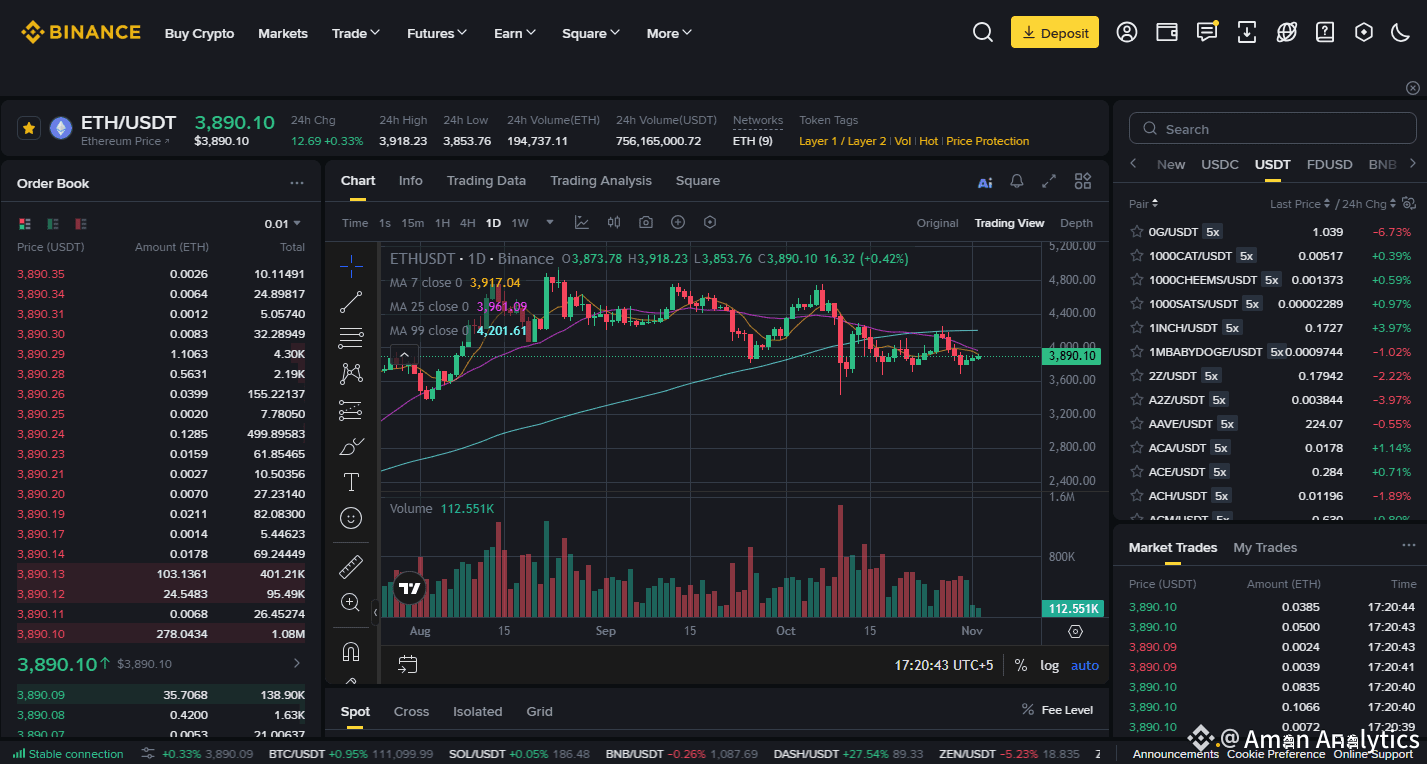Open the emoji icons tool
The height and width of the screenshot is (764, 1427).
(351, 518)
